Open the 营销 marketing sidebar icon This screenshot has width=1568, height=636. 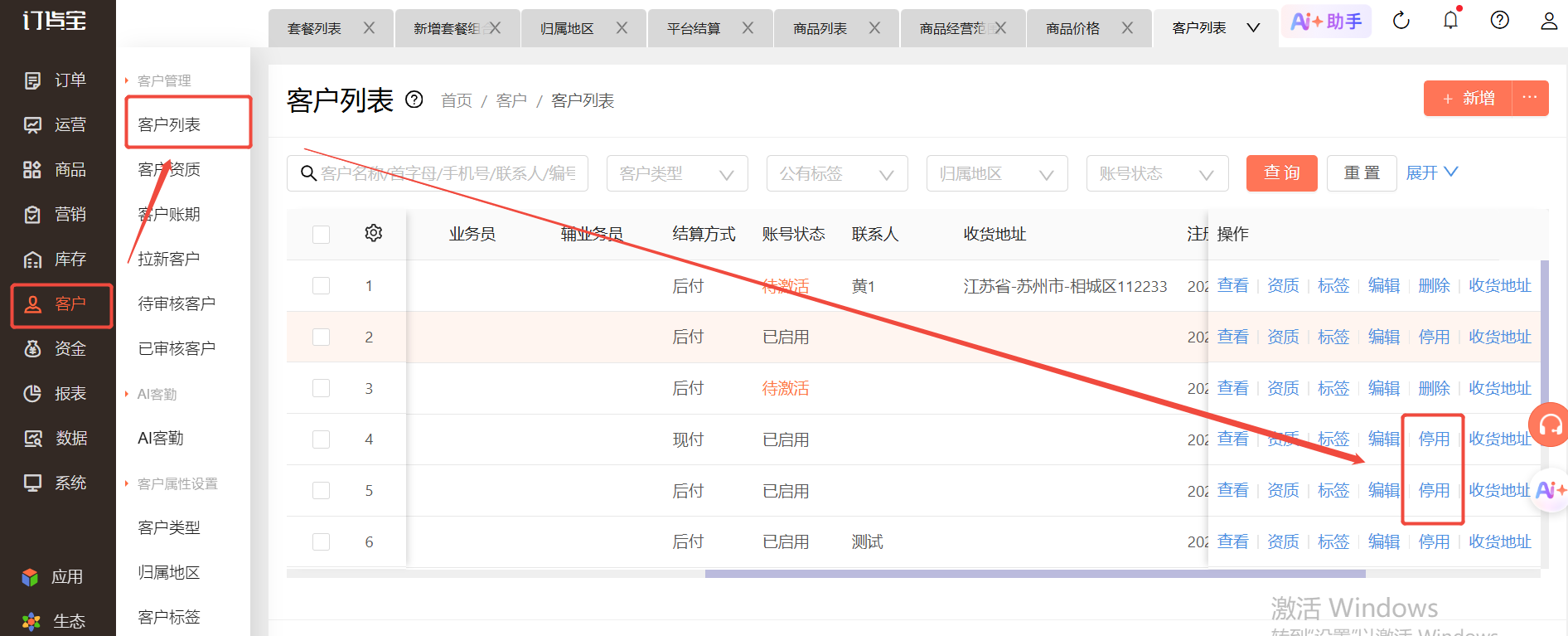pyautogui.click(x=32, y=215)
